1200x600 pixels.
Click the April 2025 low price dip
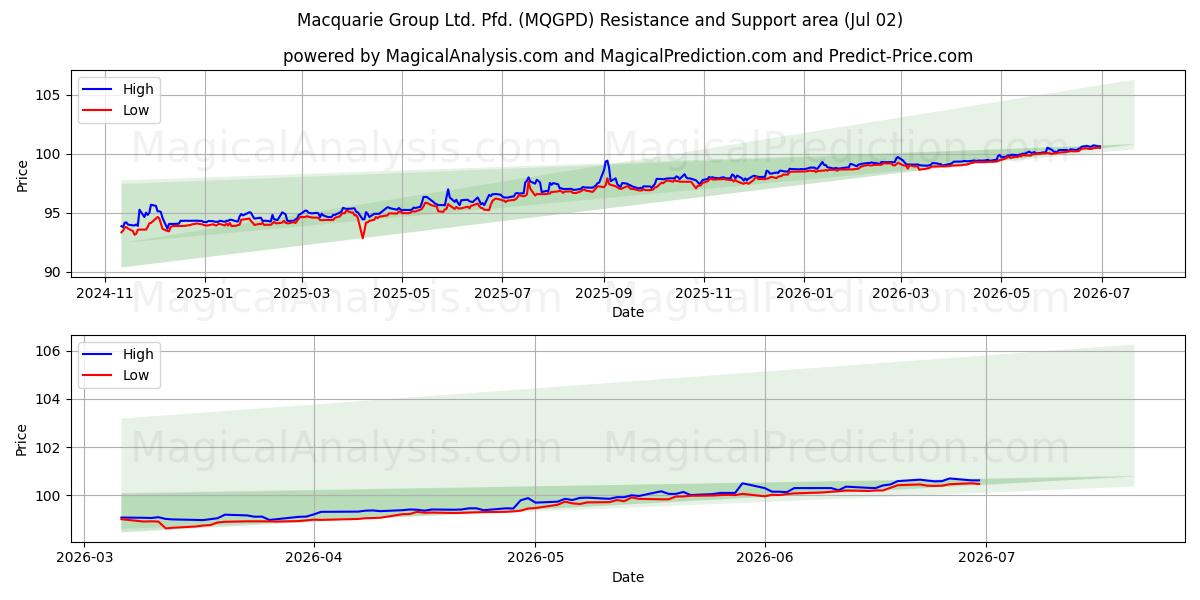(362, 237)
